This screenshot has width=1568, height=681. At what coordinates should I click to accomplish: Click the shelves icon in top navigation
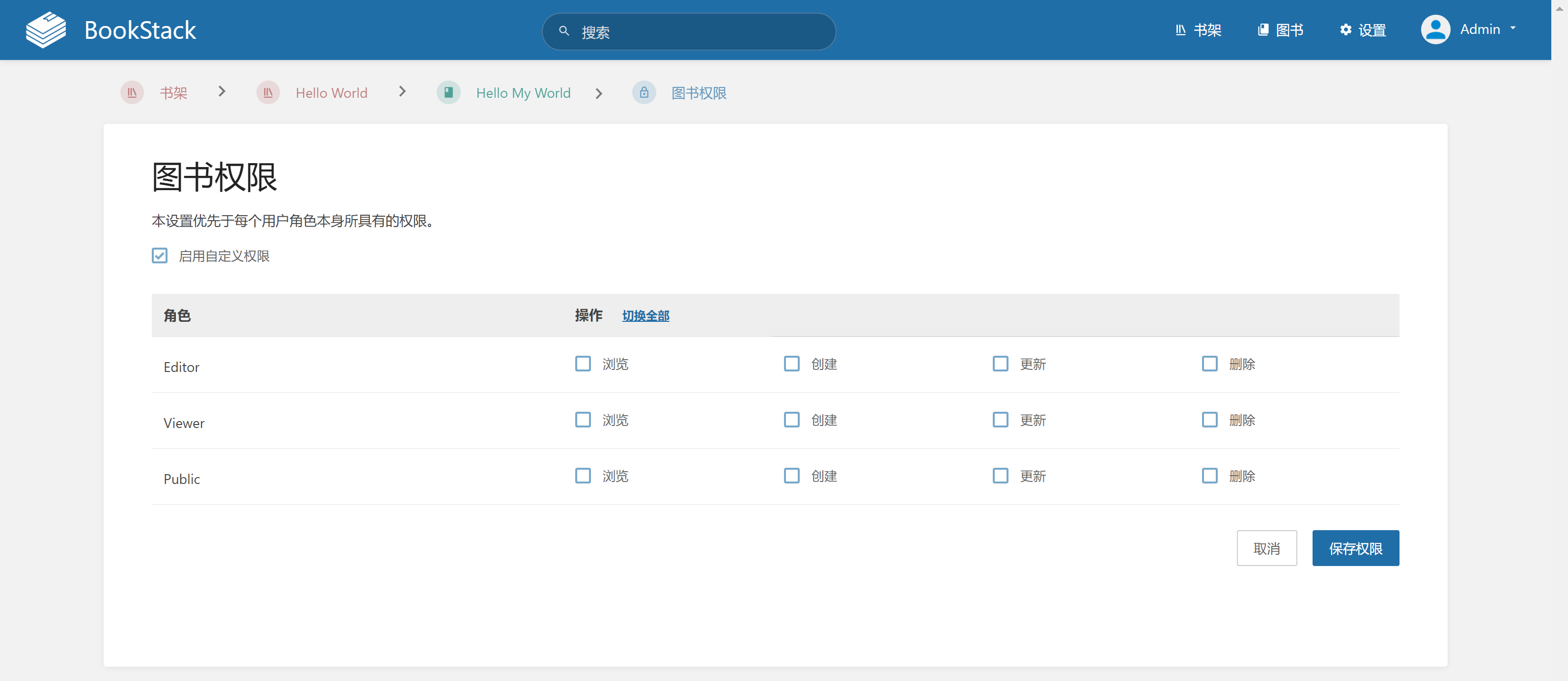(x=1180, y=30)
